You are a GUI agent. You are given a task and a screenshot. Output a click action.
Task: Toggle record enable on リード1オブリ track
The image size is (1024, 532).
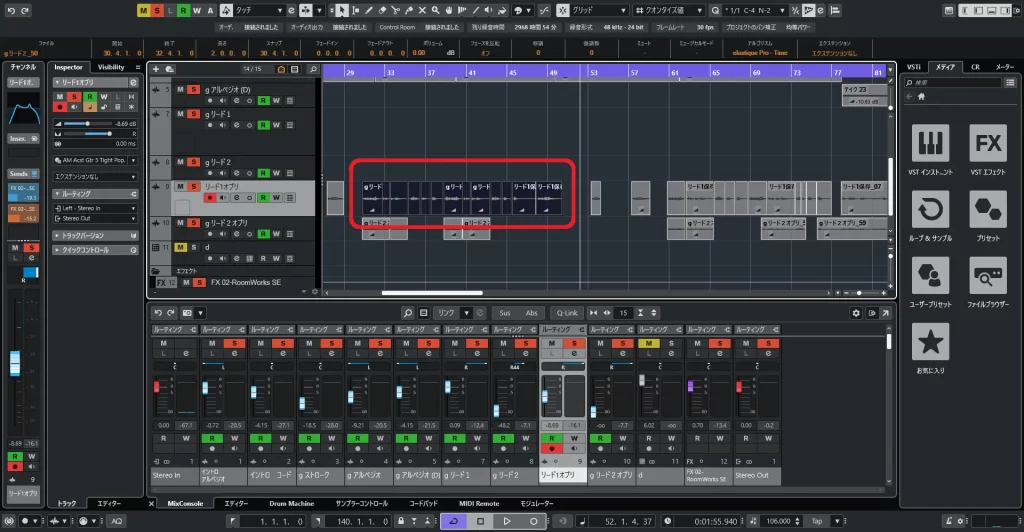(x=209, y=198)
